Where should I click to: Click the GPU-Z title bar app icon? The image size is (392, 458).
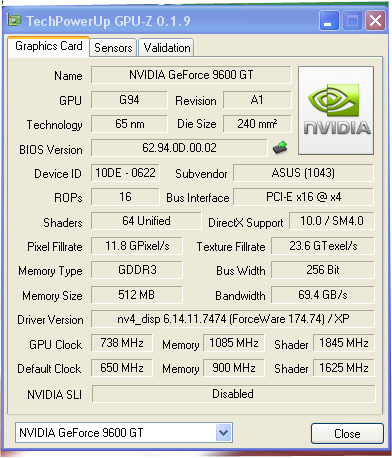point(14,21)
